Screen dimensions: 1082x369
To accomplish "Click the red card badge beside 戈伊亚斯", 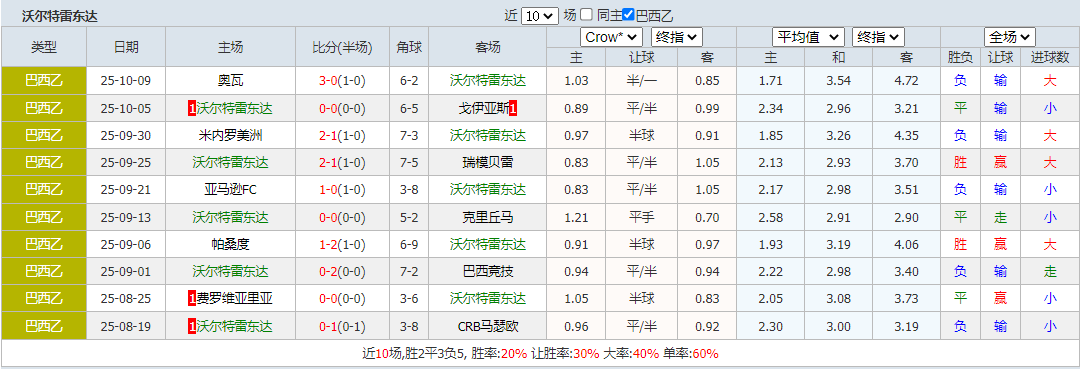I will coord(513,108).
